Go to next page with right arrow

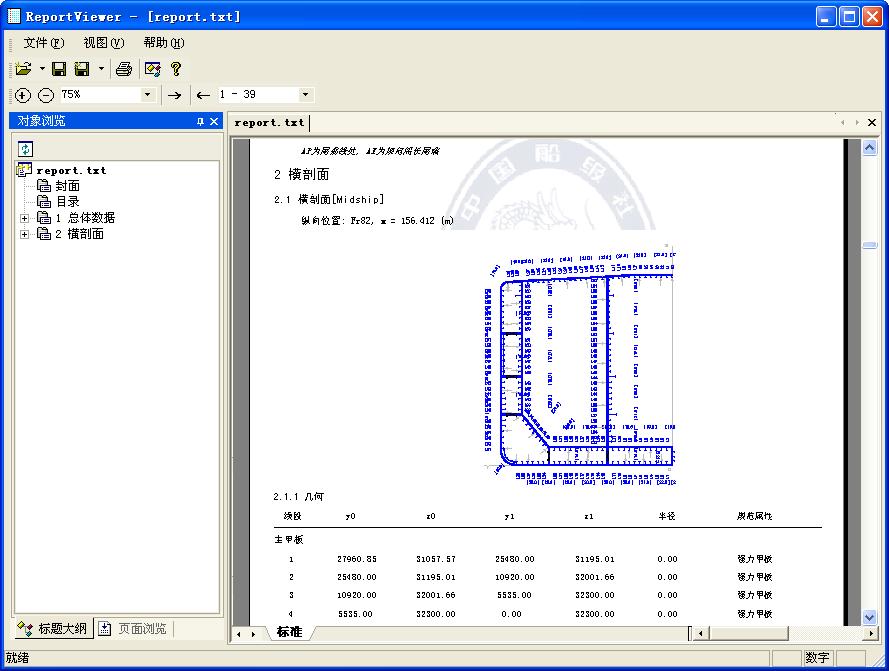[x=174, y=95]
